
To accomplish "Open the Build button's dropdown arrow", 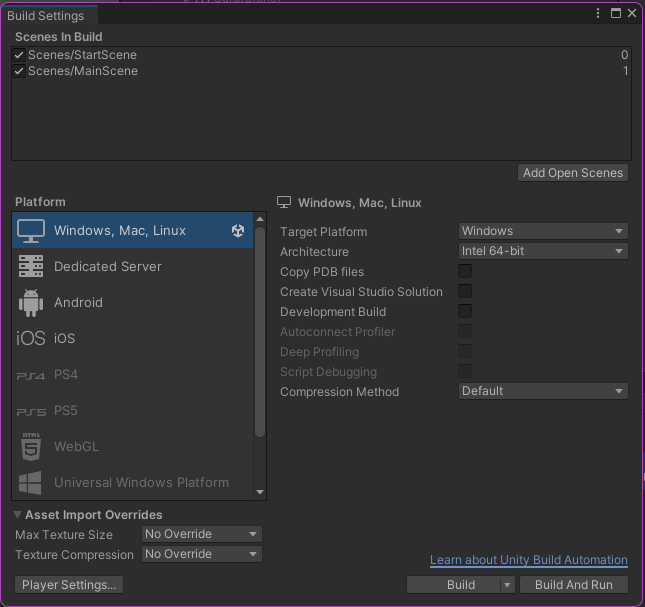I will point(507,585).
